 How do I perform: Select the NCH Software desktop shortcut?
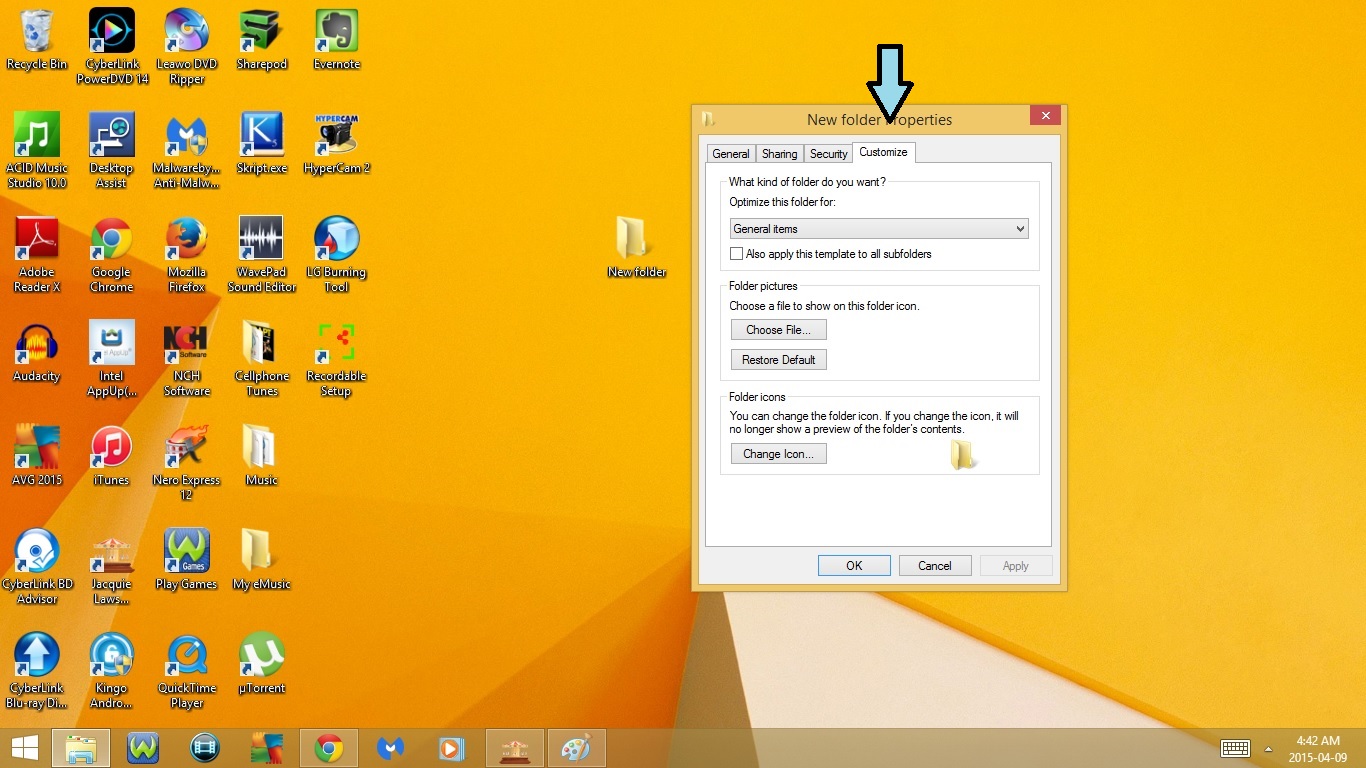[x=187, y=358]
